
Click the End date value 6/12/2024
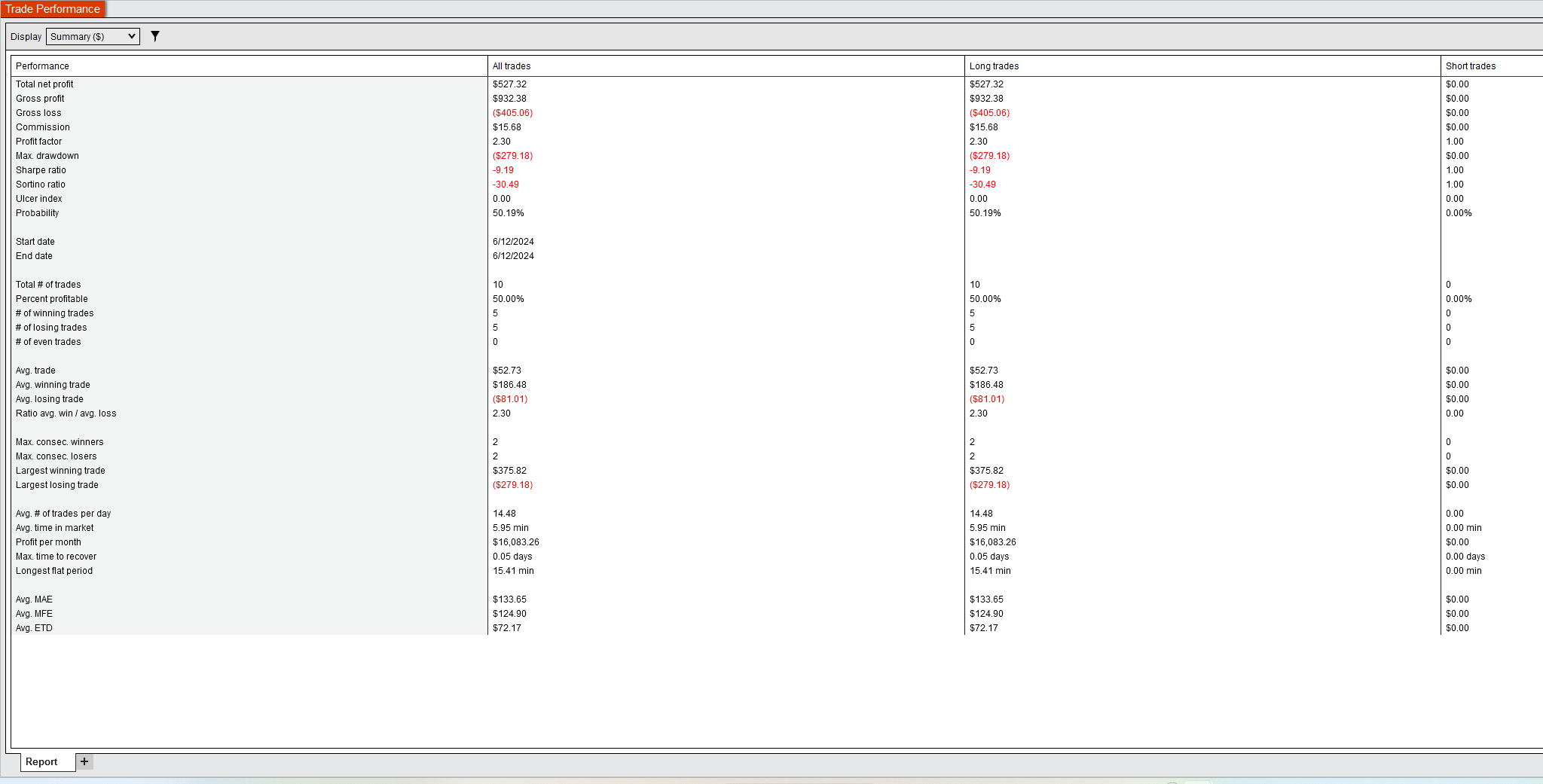coord(513,256)
